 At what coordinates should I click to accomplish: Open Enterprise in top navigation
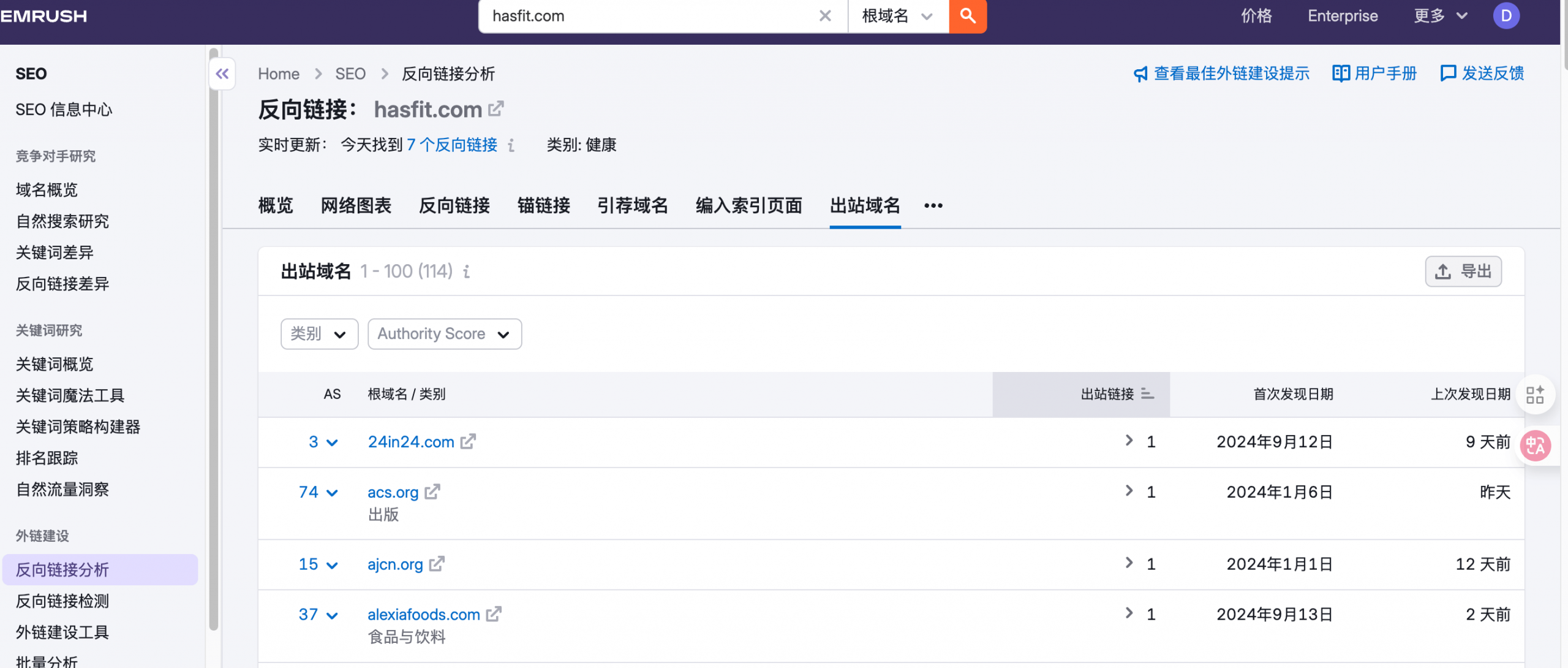[x=1343, y=16]
